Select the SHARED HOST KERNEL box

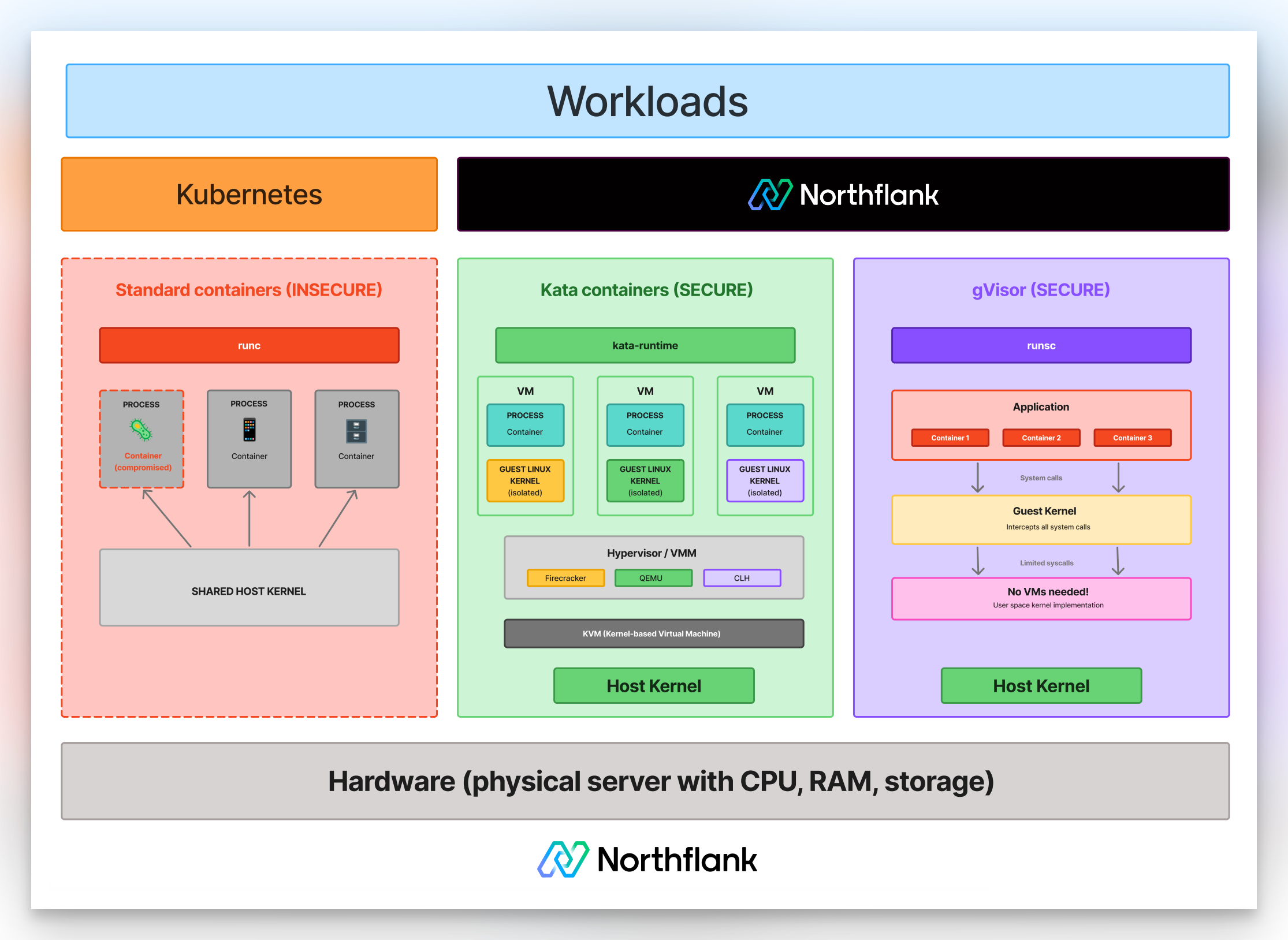(x=249, y=588)
